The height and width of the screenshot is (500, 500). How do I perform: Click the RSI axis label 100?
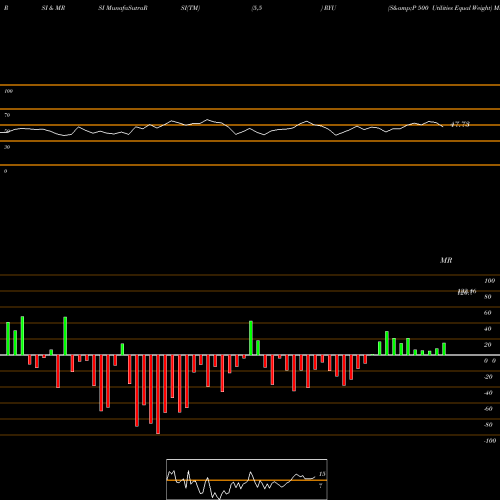coord(8,91)
